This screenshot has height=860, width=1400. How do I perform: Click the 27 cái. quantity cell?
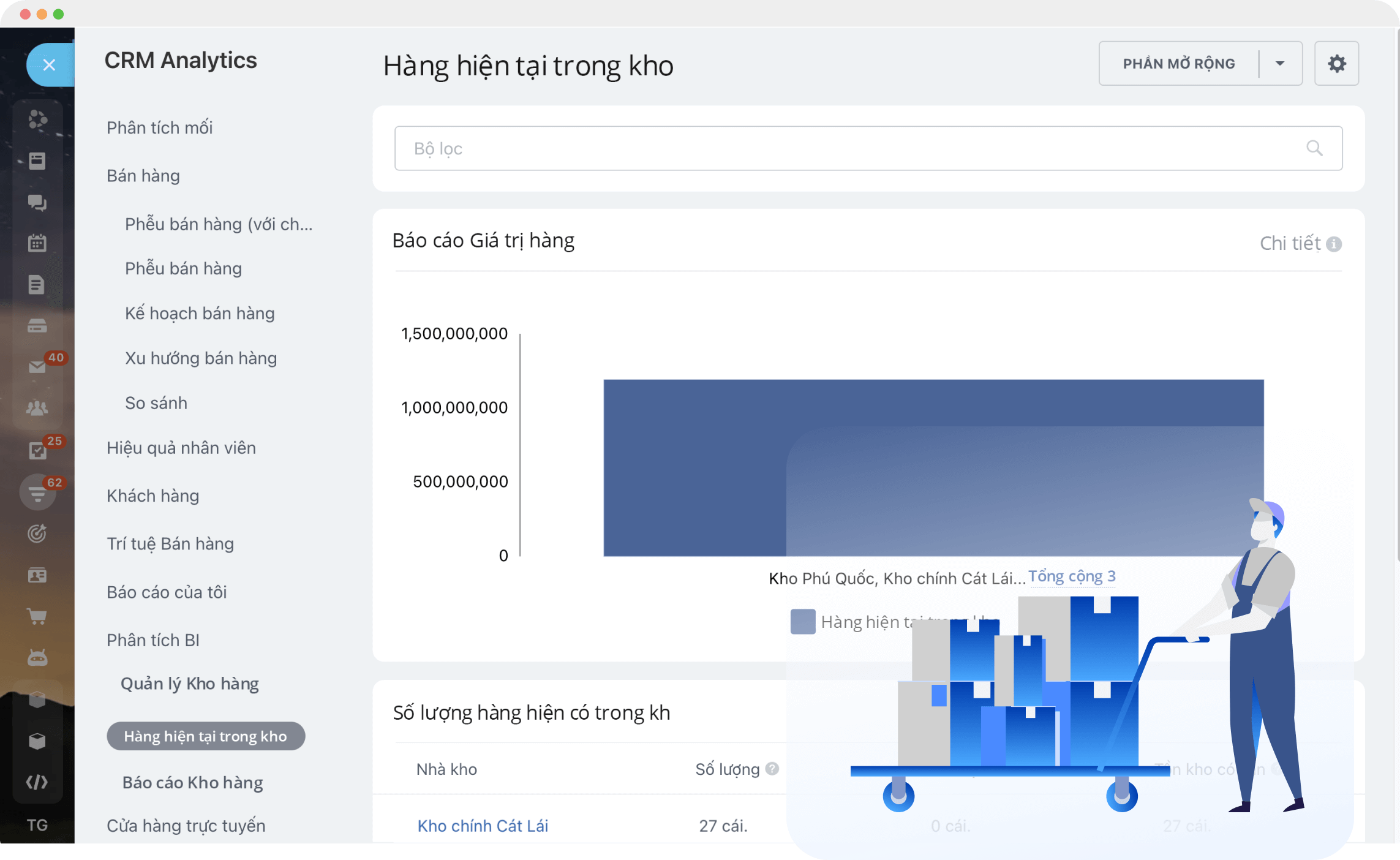(x=723, y=826)
